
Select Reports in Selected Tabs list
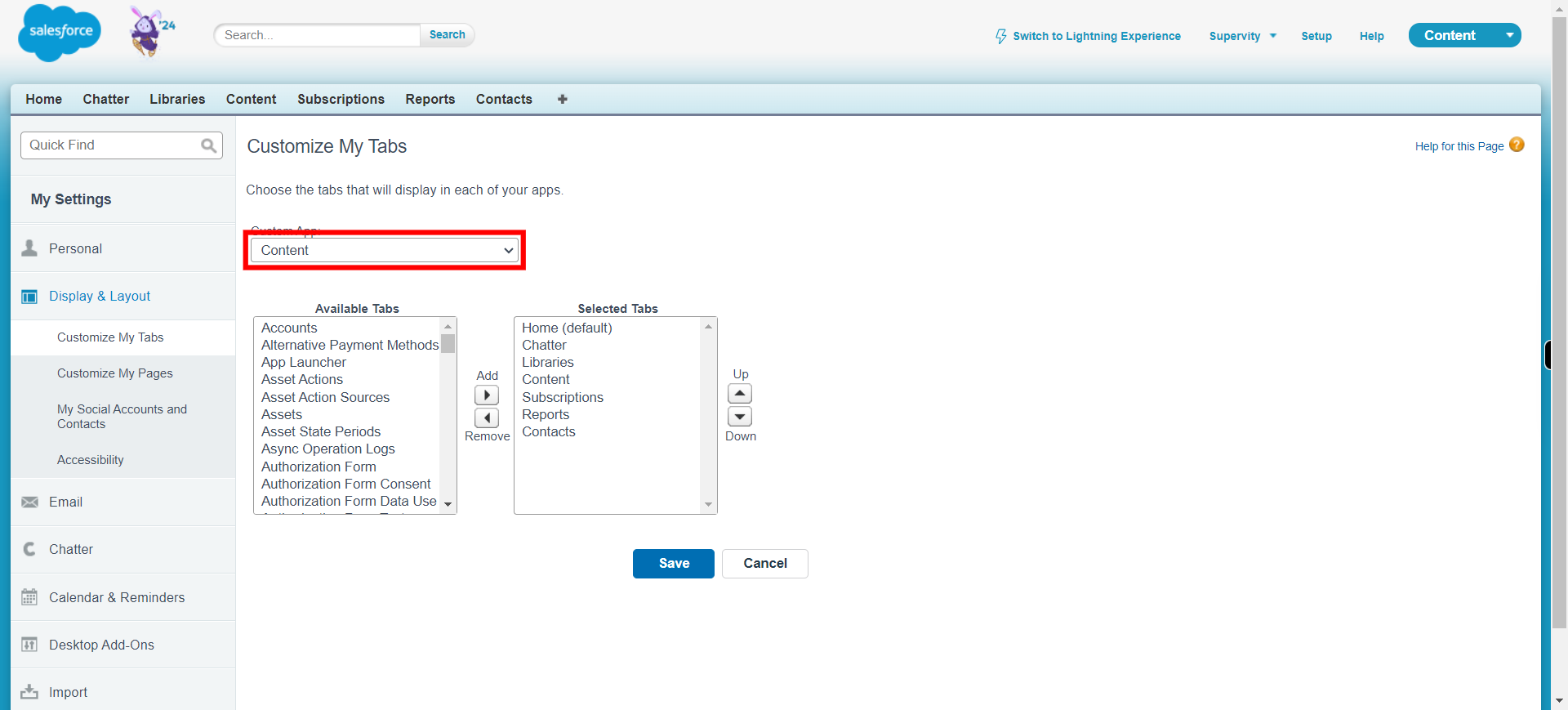(546, 414)
